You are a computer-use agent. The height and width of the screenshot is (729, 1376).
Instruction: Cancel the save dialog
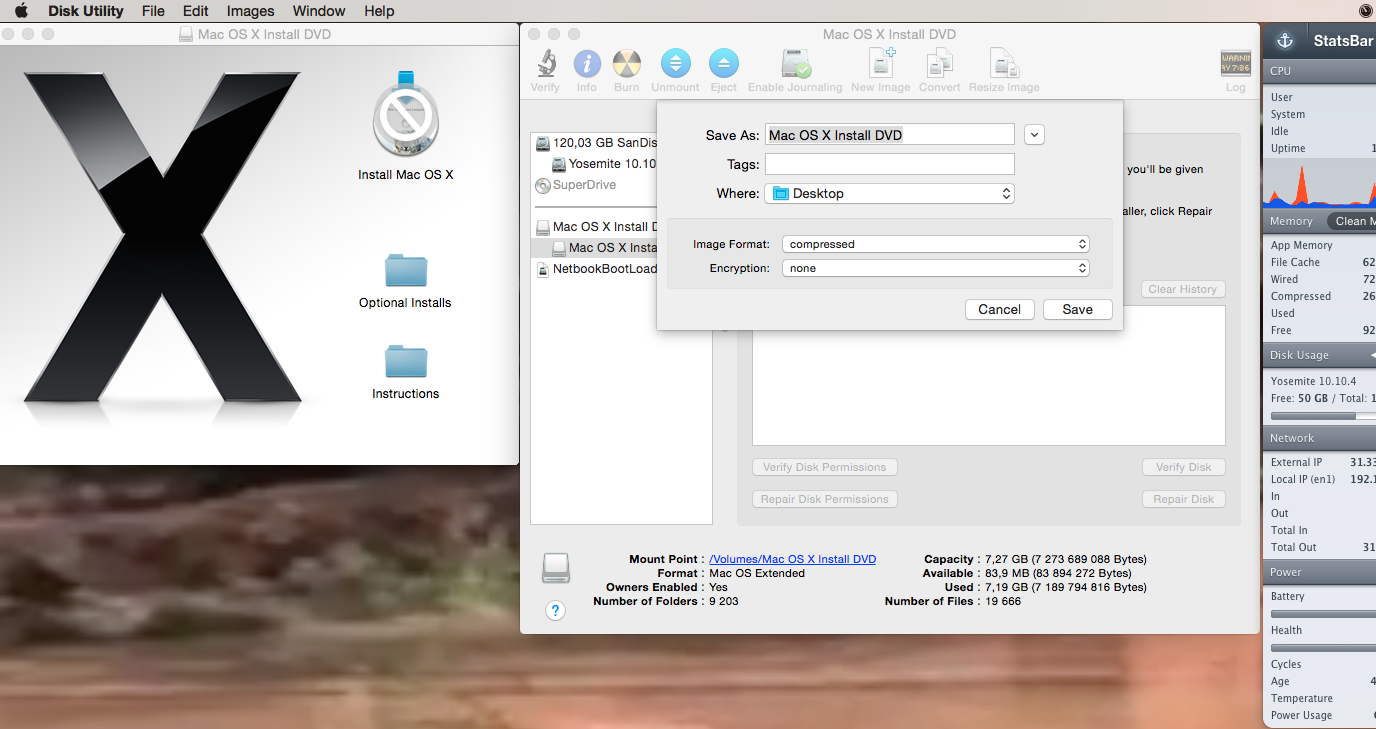(1000, 309)
